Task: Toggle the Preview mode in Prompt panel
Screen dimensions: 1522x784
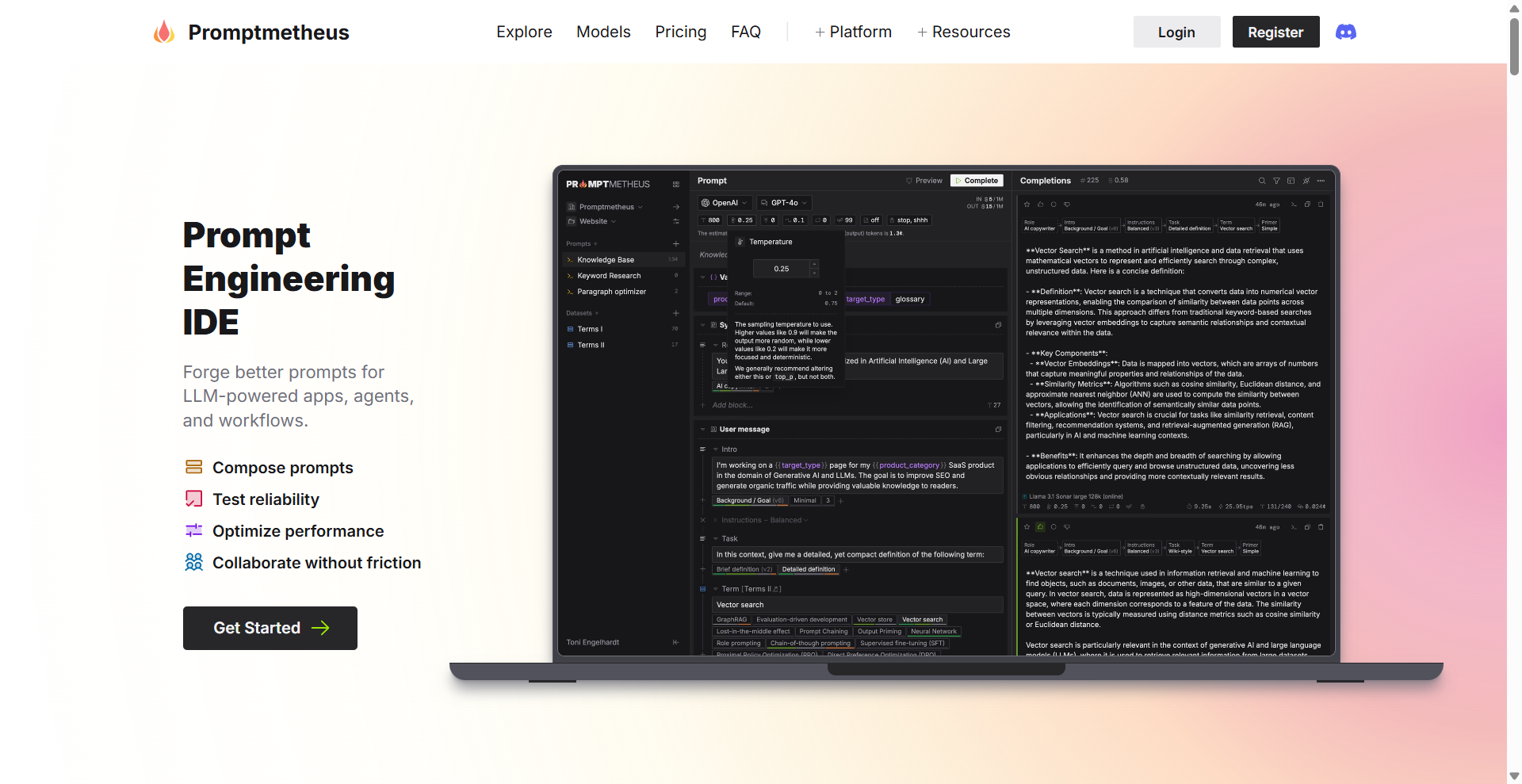Action: click(924, 181)
